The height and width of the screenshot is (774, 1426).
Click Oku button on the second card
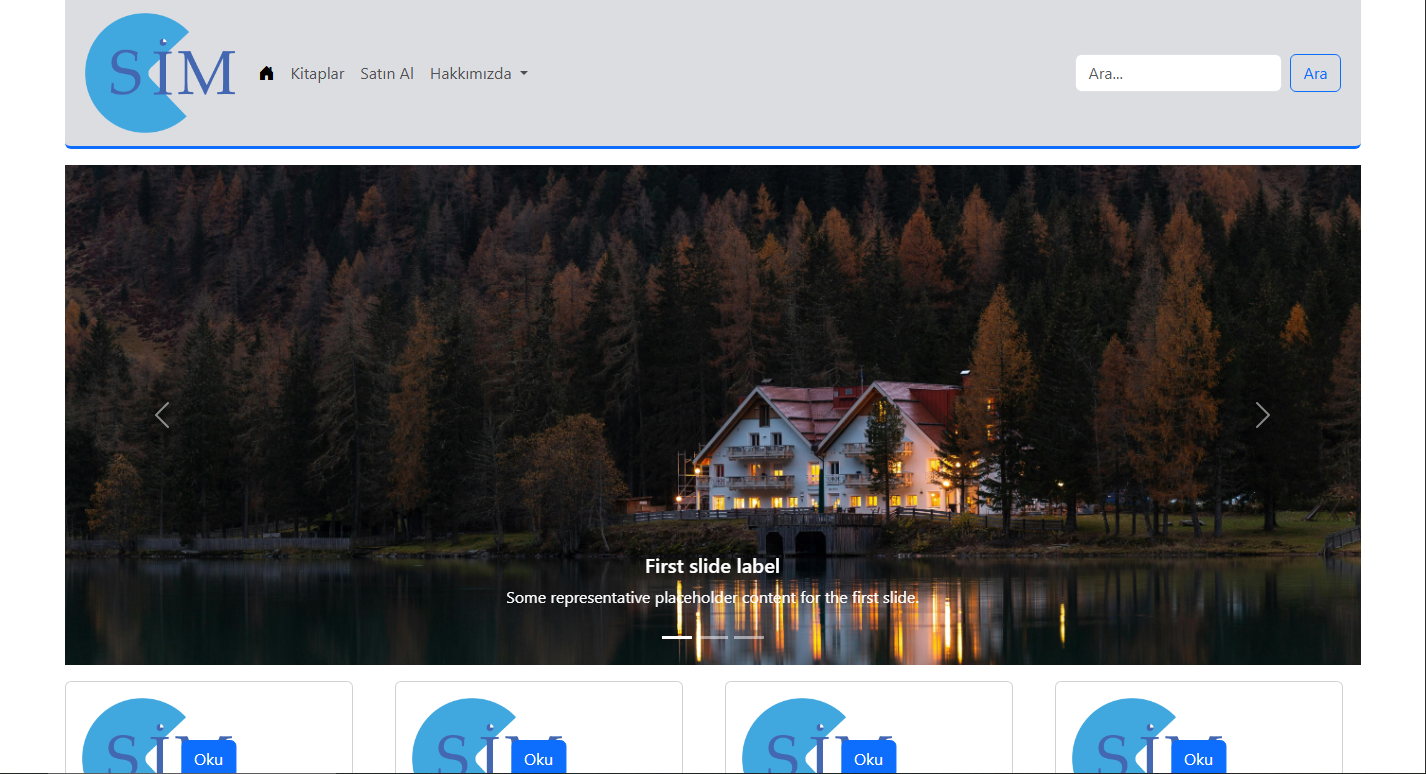point(538,758)
